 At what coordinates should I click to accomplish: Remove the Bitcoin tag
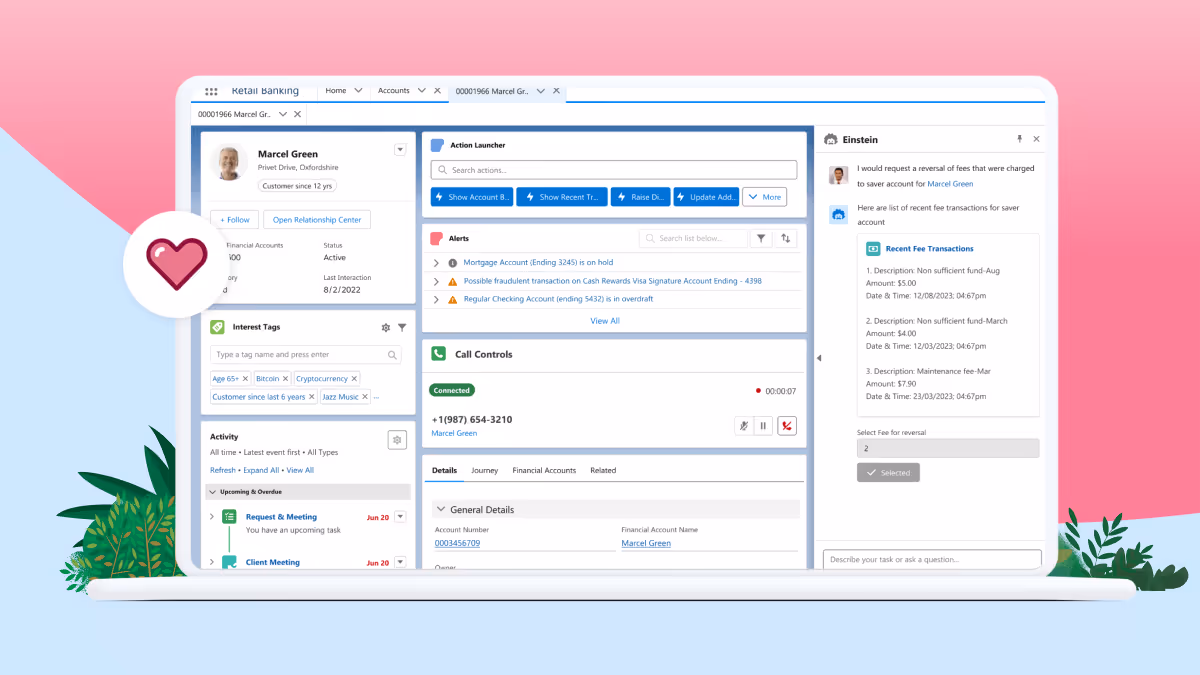(285, 379)
